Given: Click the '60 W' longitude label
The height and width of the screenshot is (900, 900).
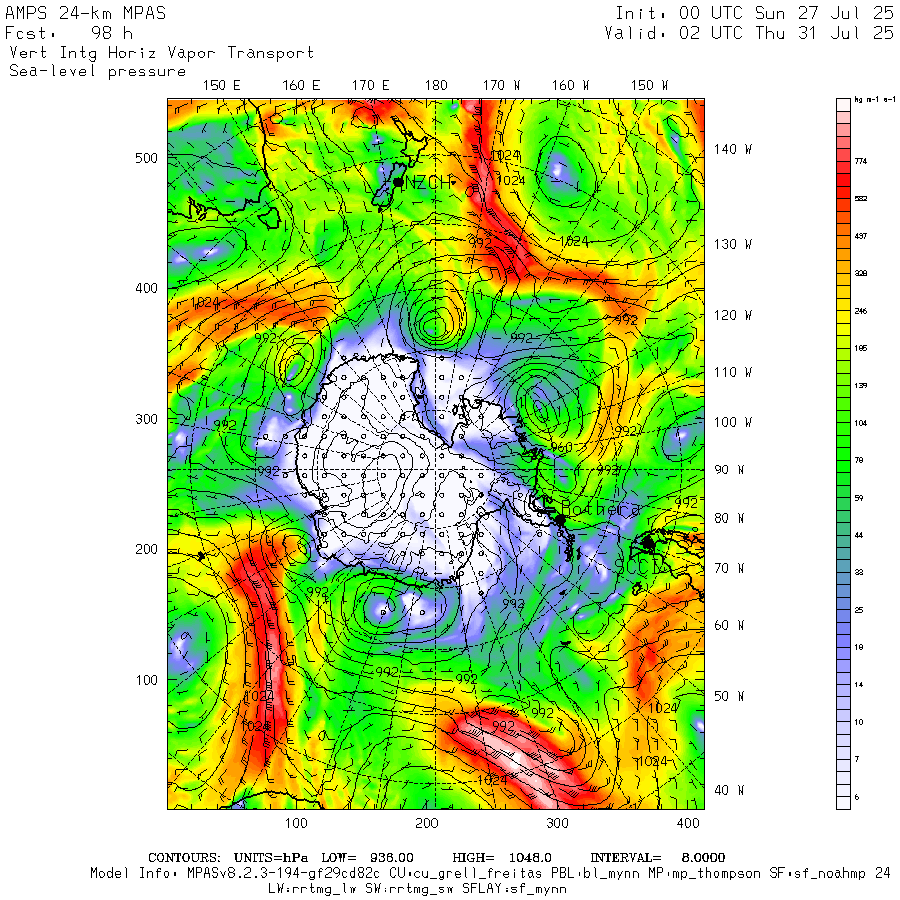Looking at the screenshot, I should tap(729, 625).
